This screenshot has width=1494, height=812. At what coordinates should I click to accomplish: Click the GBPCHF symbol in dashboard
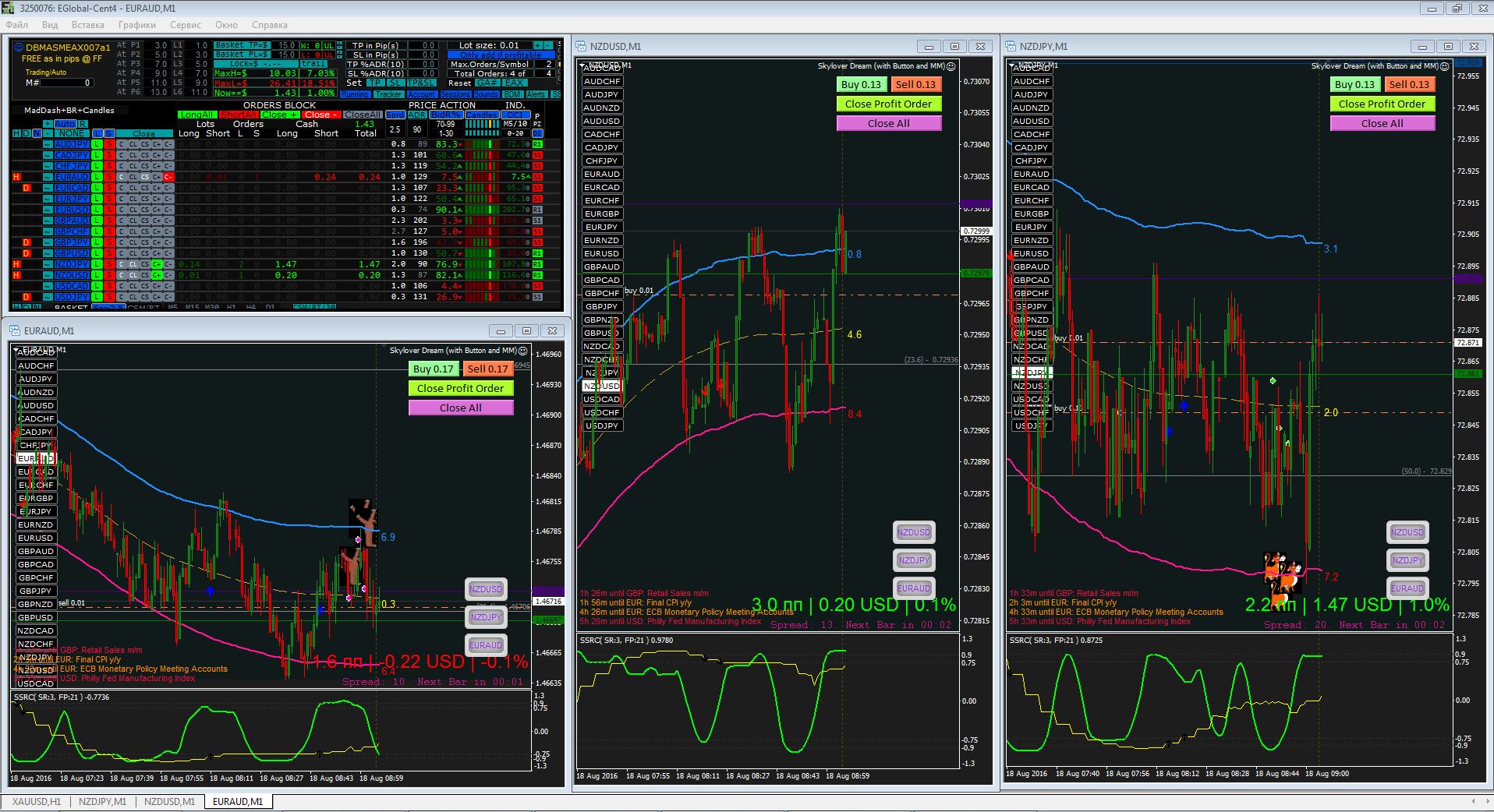[72, 231]
